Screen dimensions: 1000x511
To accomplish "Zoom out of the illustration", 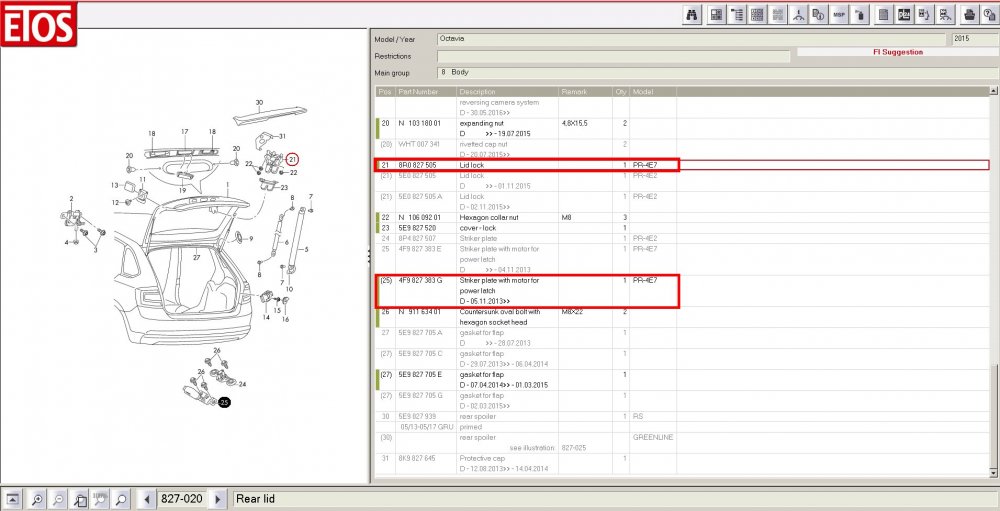I will coord(59,499).
